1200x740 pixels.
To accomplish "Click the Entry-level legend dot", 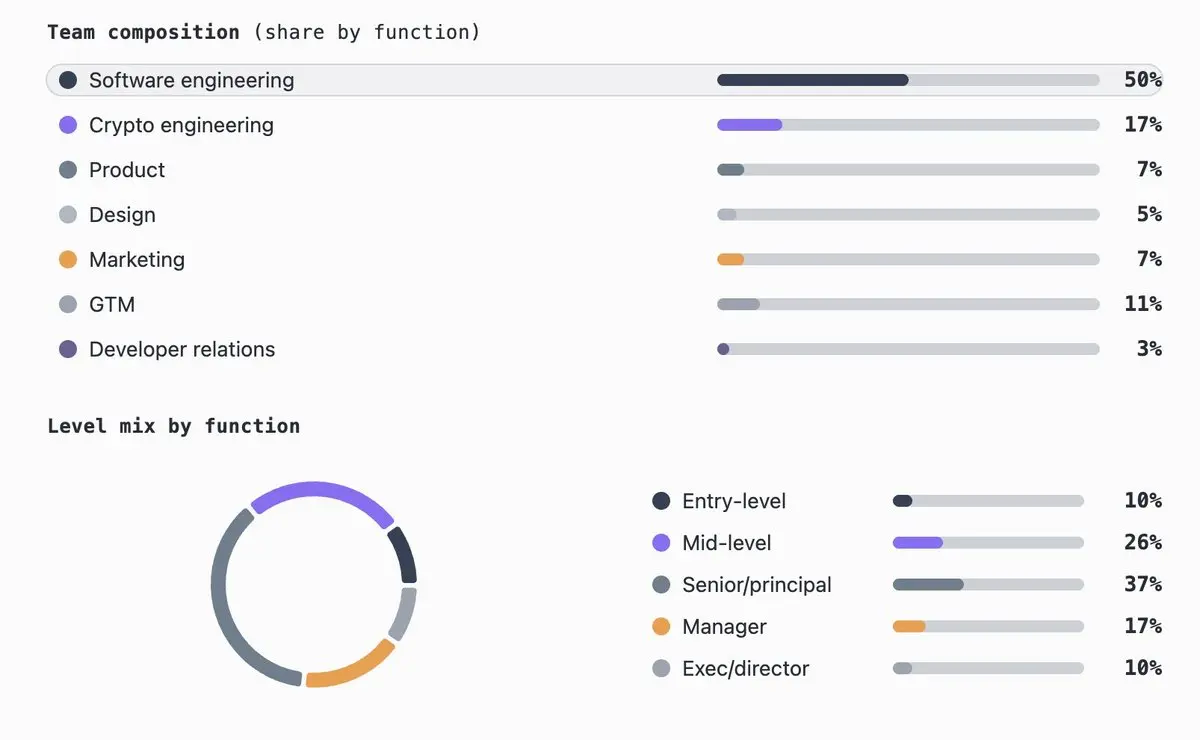I will click(661, 501).
